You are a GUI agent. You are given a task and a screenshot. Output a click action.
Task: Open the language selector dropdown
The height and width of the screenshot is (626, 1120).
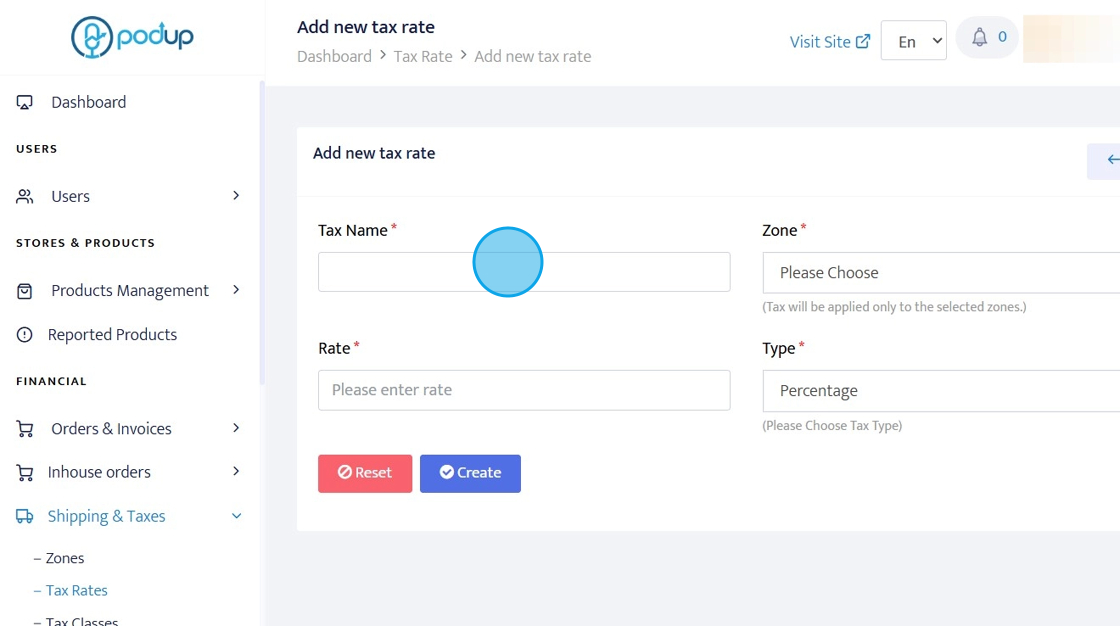[913, 41]
